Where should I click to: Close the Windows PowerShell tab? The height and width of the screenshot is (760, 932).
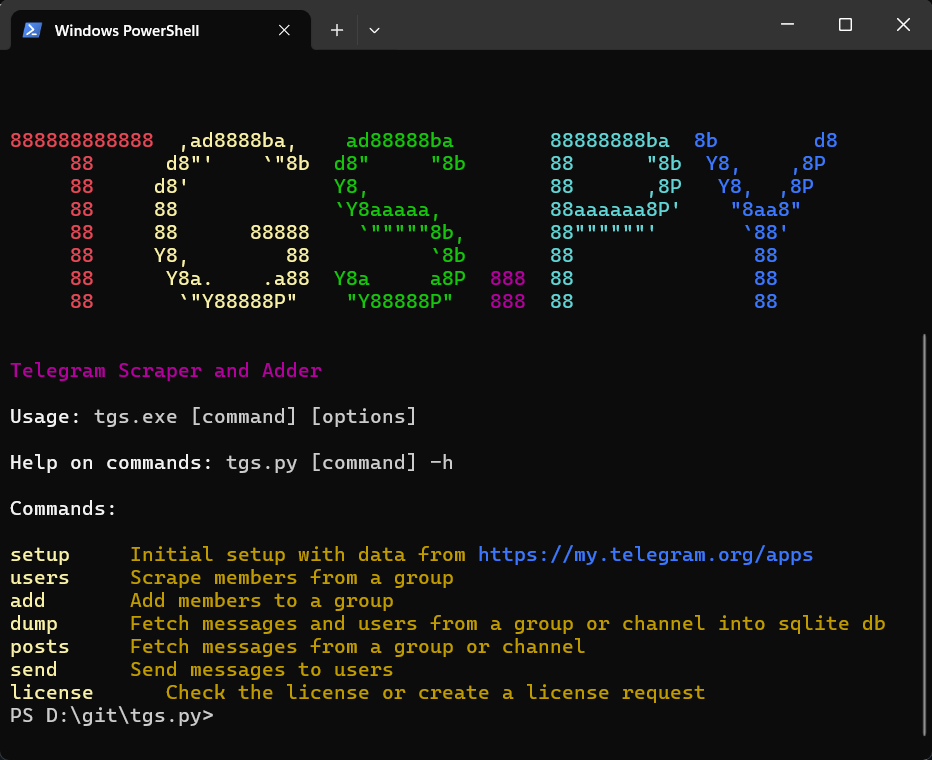pyautogui.click(x=284, y=30)
